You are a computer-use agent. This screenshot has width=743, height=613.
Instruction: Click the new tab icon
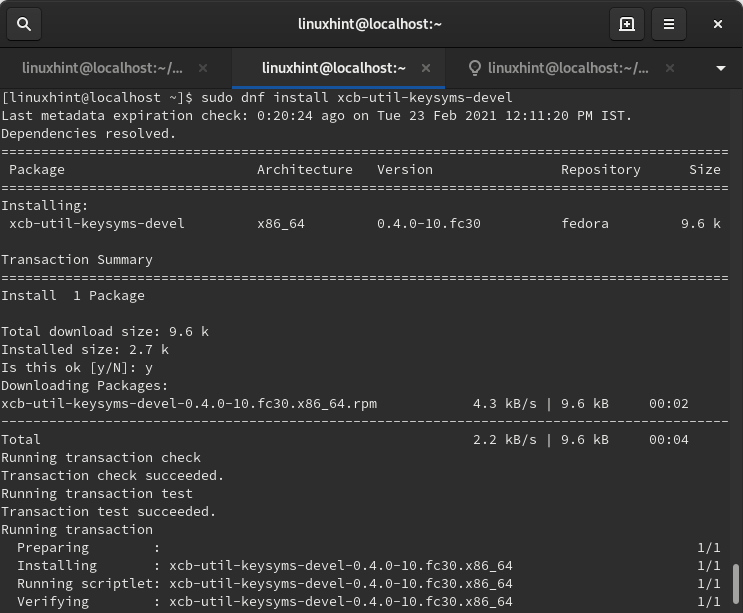627,24
